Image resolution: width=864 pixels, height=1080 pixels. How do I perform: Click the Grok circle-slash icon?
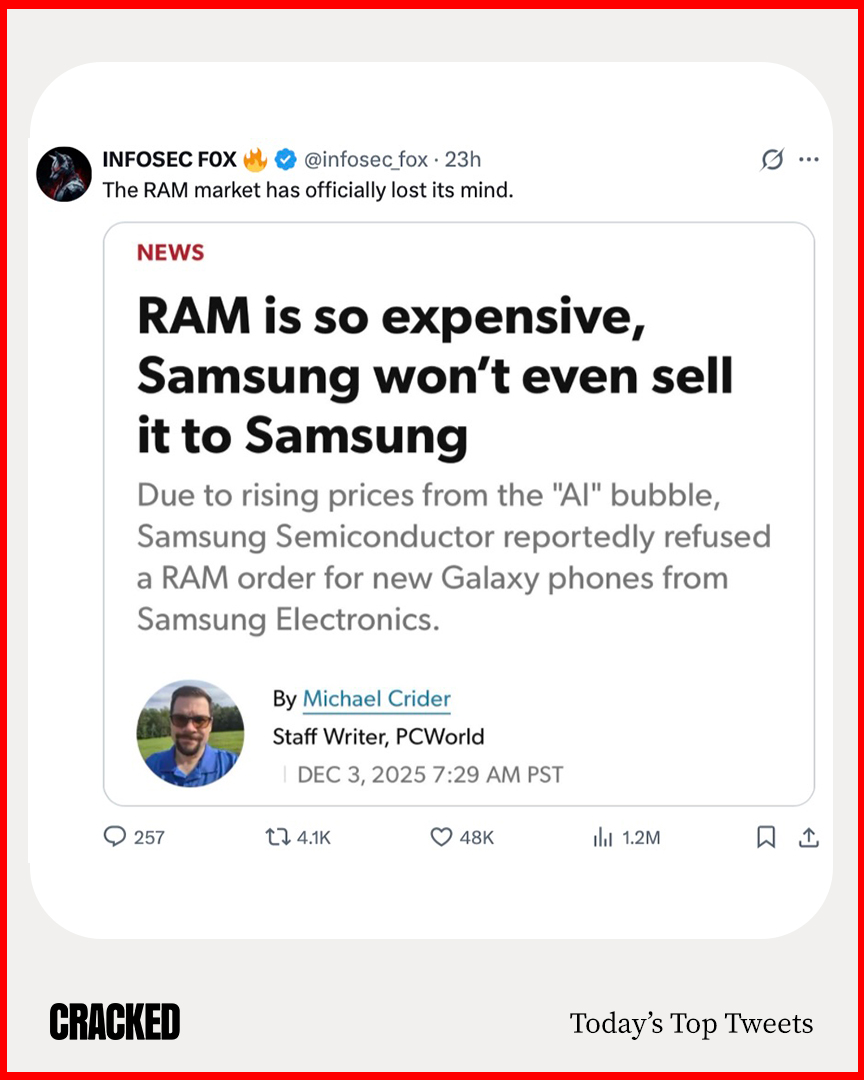[772, 159]
